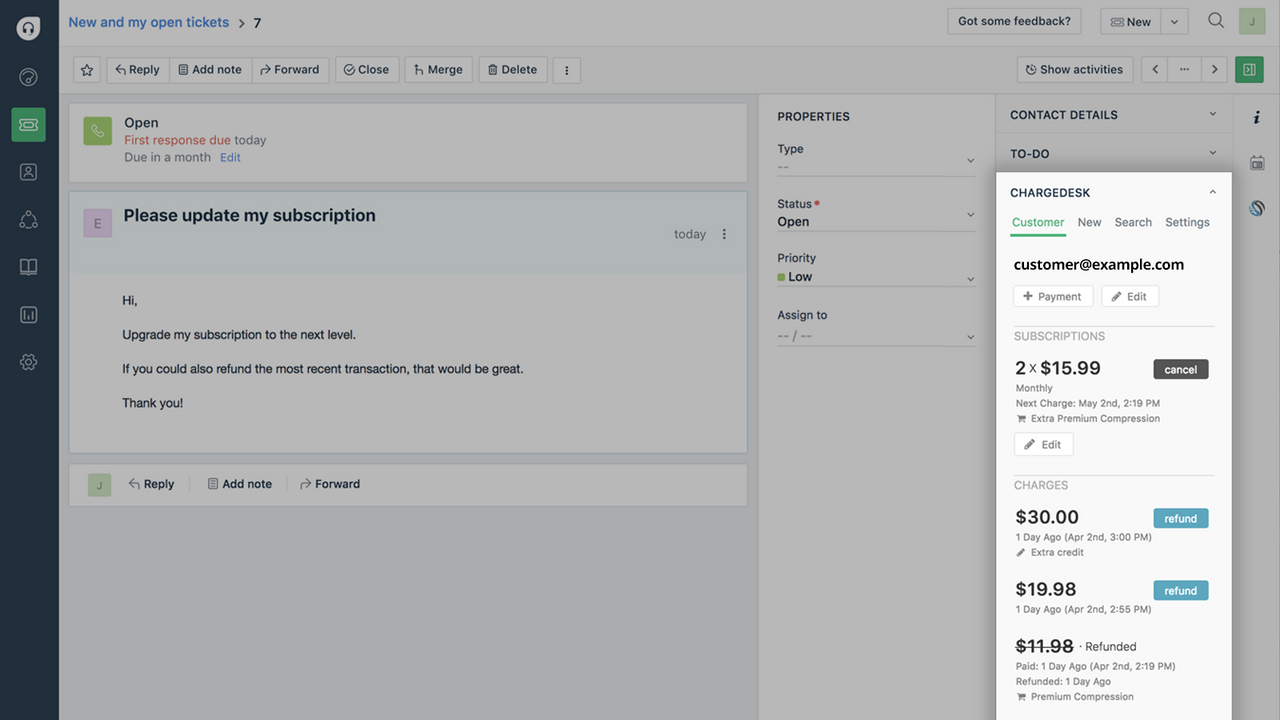The width and height of the screenshot is (1280, 720).
Task: Cancel the $15.99 monthly subscription
Action: (1180, 369)
